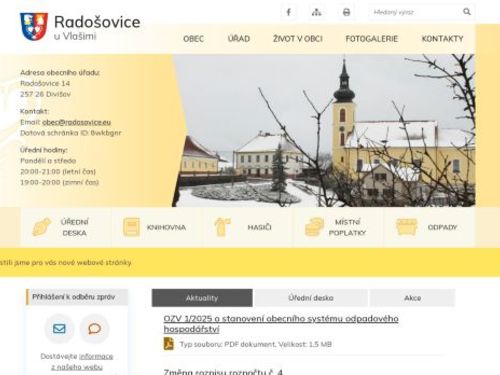500x375 pixels.
Task: Open the Facebook icon link
Action: (289, 12)
